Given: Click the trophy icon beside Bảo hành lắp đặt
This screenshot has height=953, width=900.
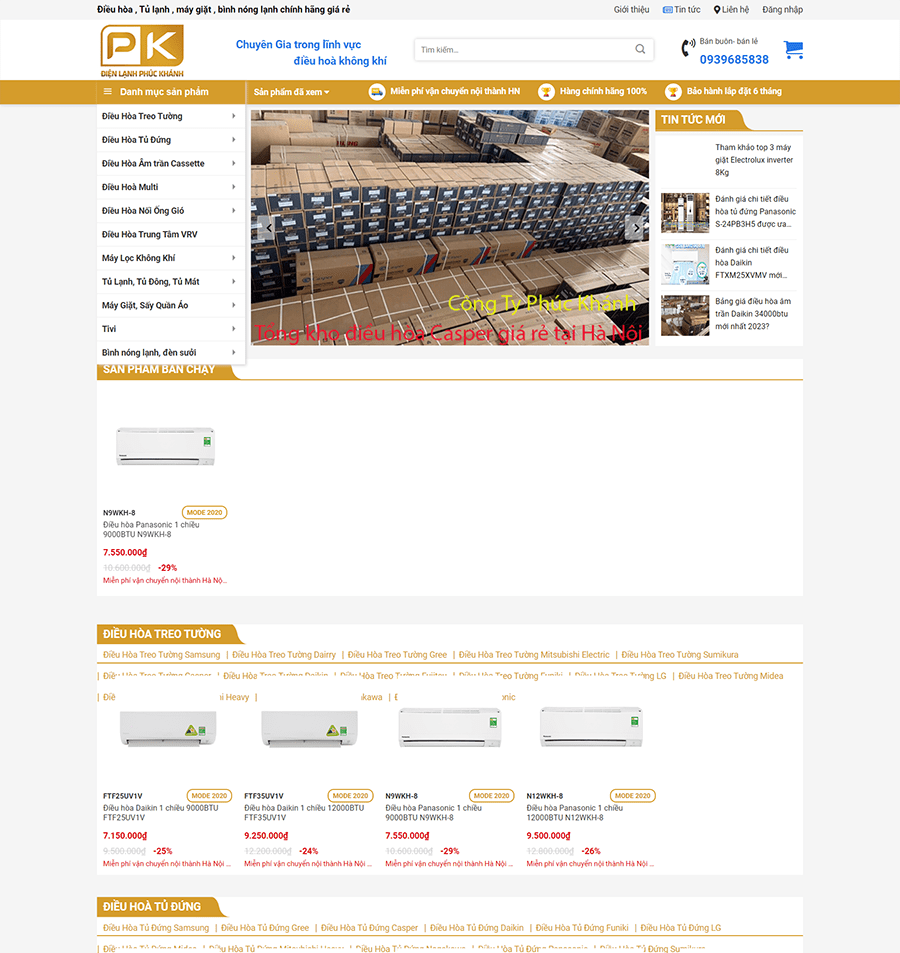Looking at the screenshot, I should click(673, 92).
